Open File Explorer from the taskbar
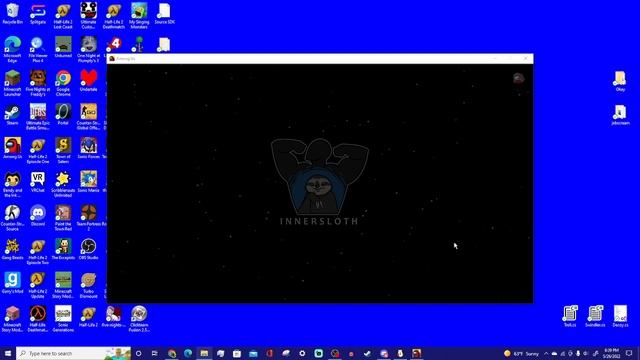Image resolution: width=640 pixels, height=360 pixels. (204, 353)
